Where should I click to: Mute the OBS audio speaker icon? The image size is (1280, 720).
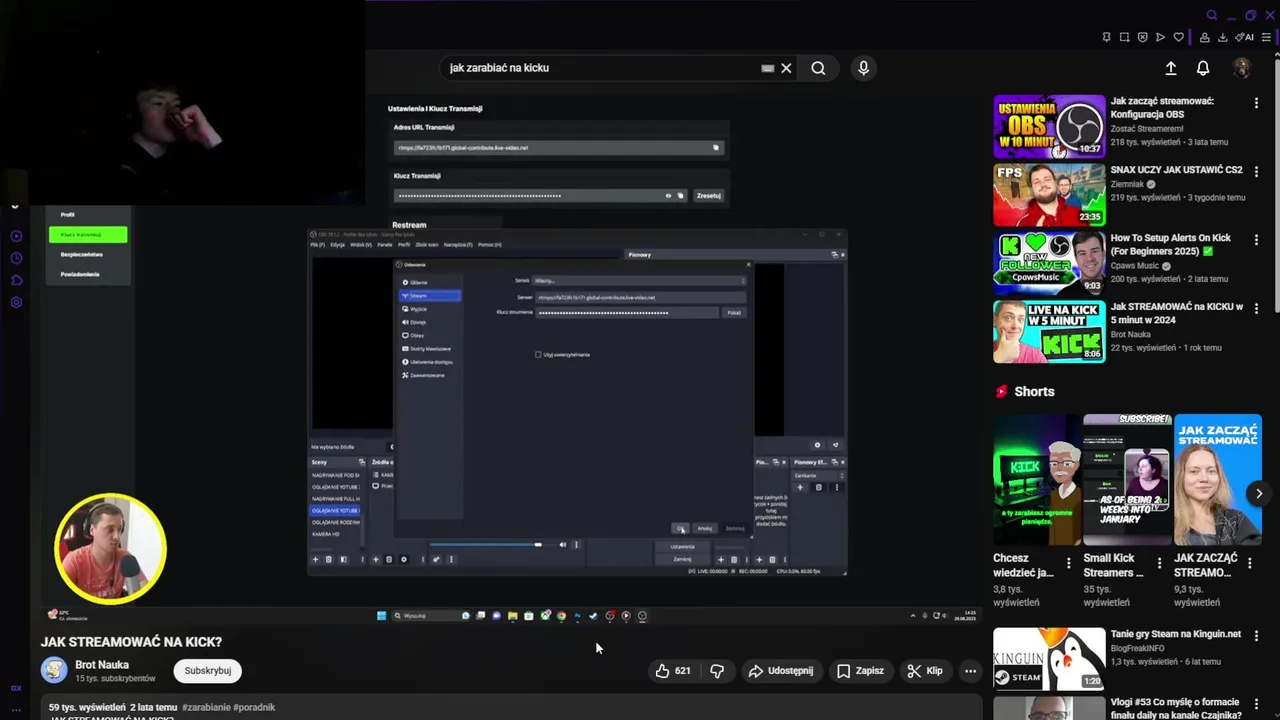coord(562,545)
